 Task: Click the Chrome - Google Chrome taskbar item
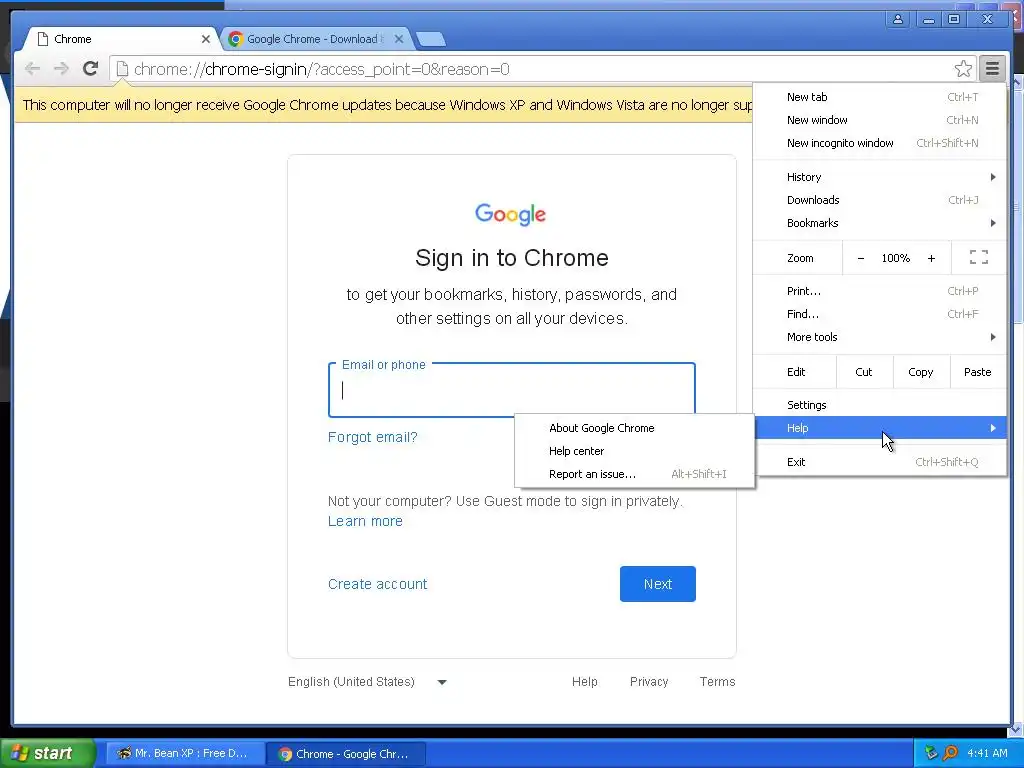coord(346,754)
